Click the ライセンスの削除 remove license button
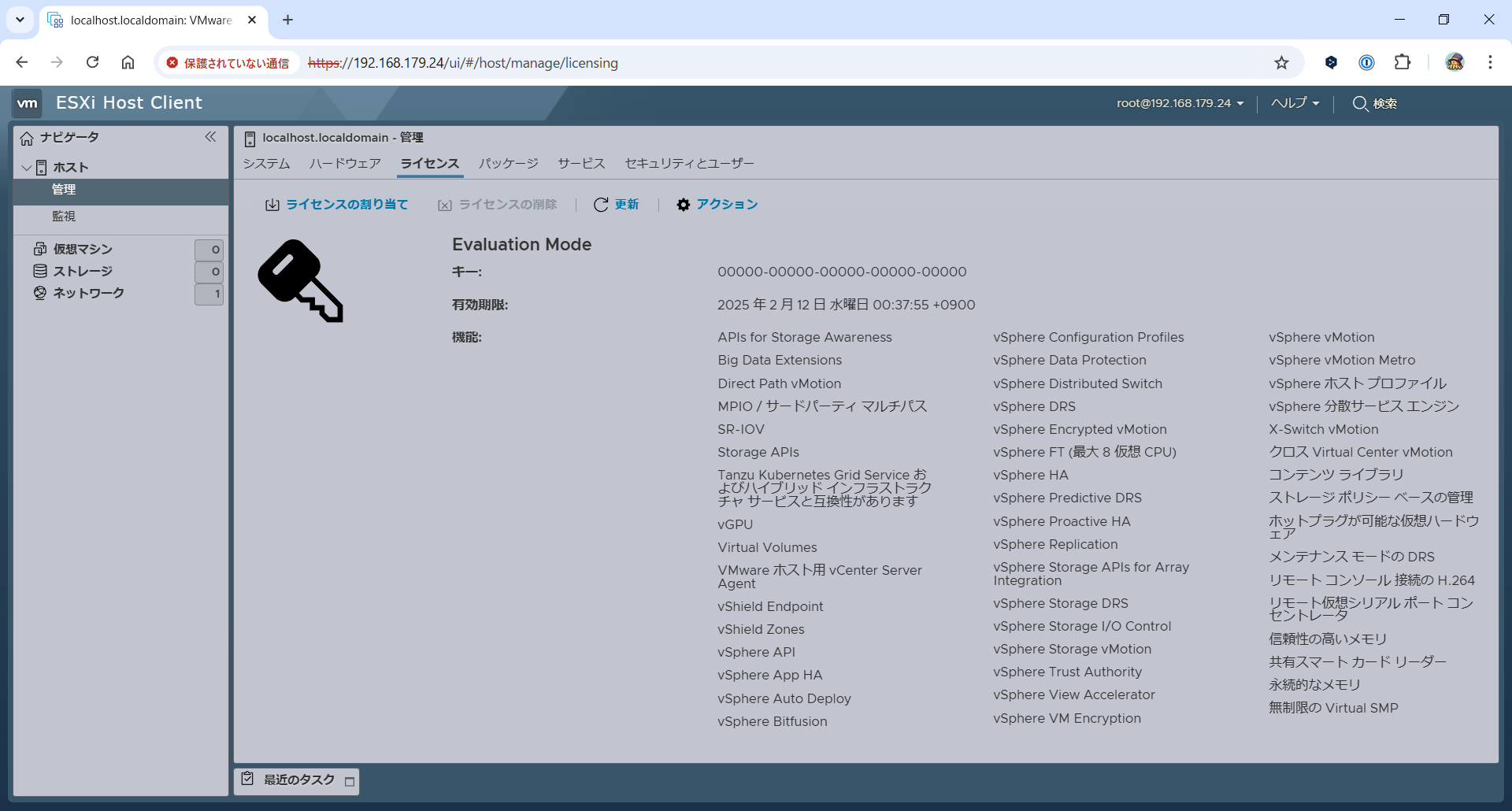The image size is (1512, 811). pyautogui.click(x=498, y=205)
